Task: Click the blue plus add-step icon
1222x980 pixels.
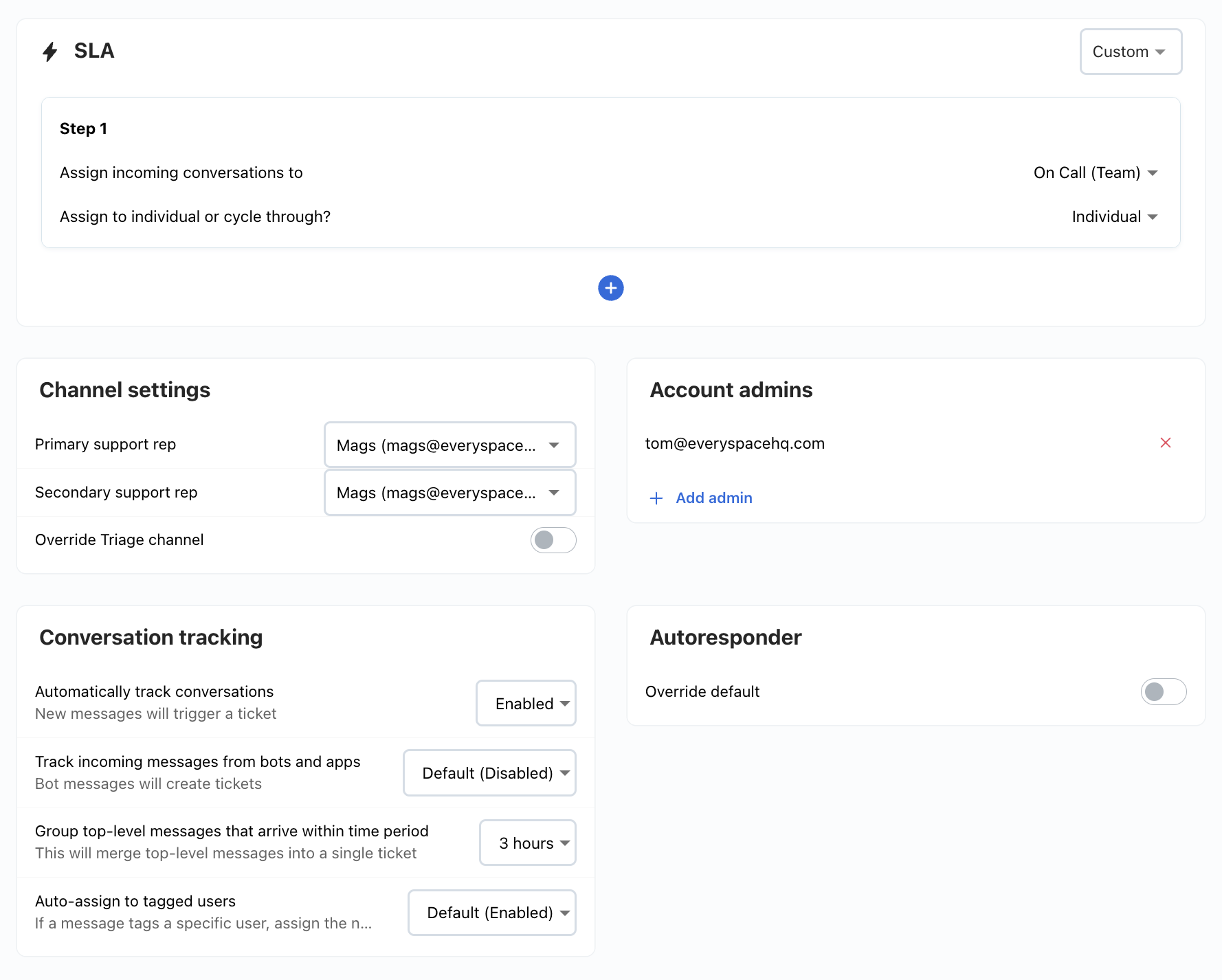Action: pos(610,288)
